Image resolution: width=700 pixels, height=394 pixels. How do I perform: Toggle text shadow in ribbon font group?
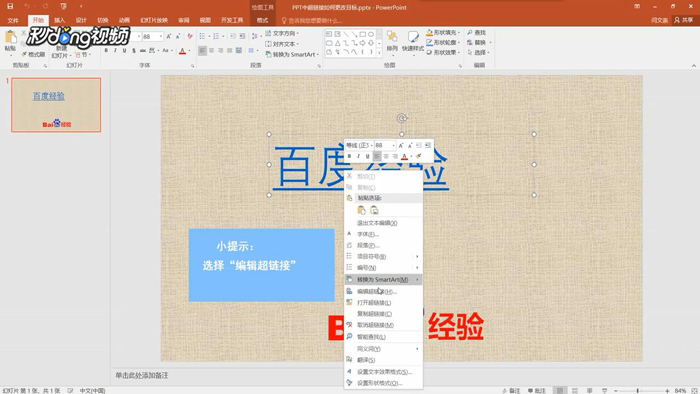click(x=133, y=50)
